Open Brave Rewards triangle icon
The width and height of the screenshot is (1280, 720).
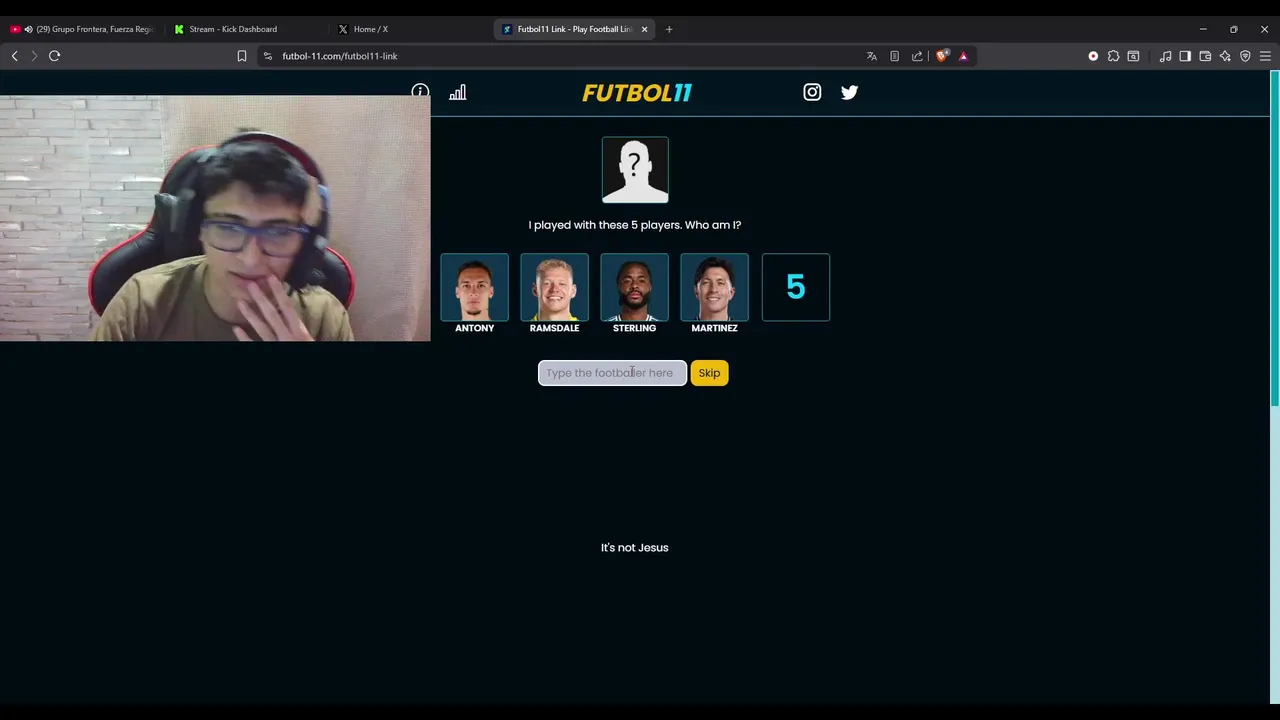pos(963,56)
